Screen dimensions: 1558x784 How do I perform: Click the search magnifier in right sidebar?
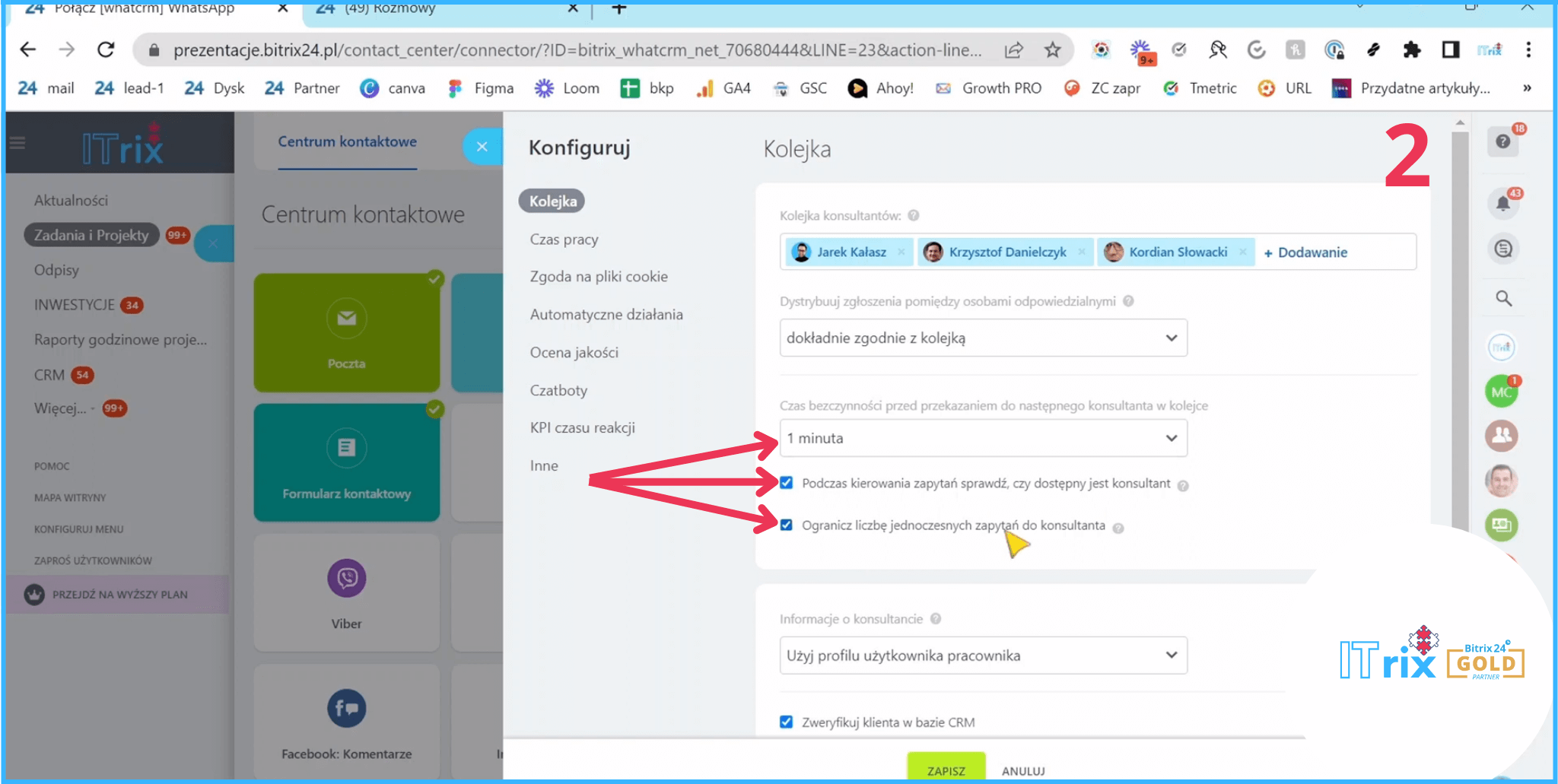click(1503, 298)
